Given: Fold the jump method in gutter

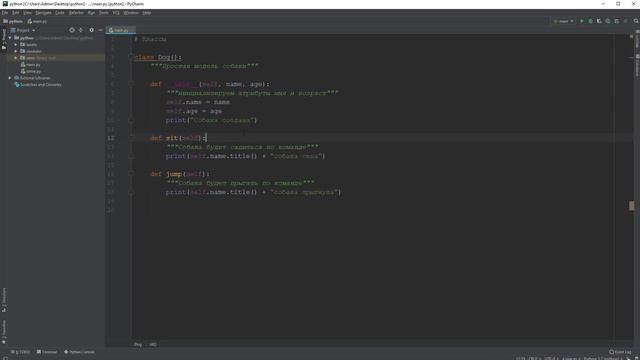Looking at the screenshot, I should coord(131,174).
